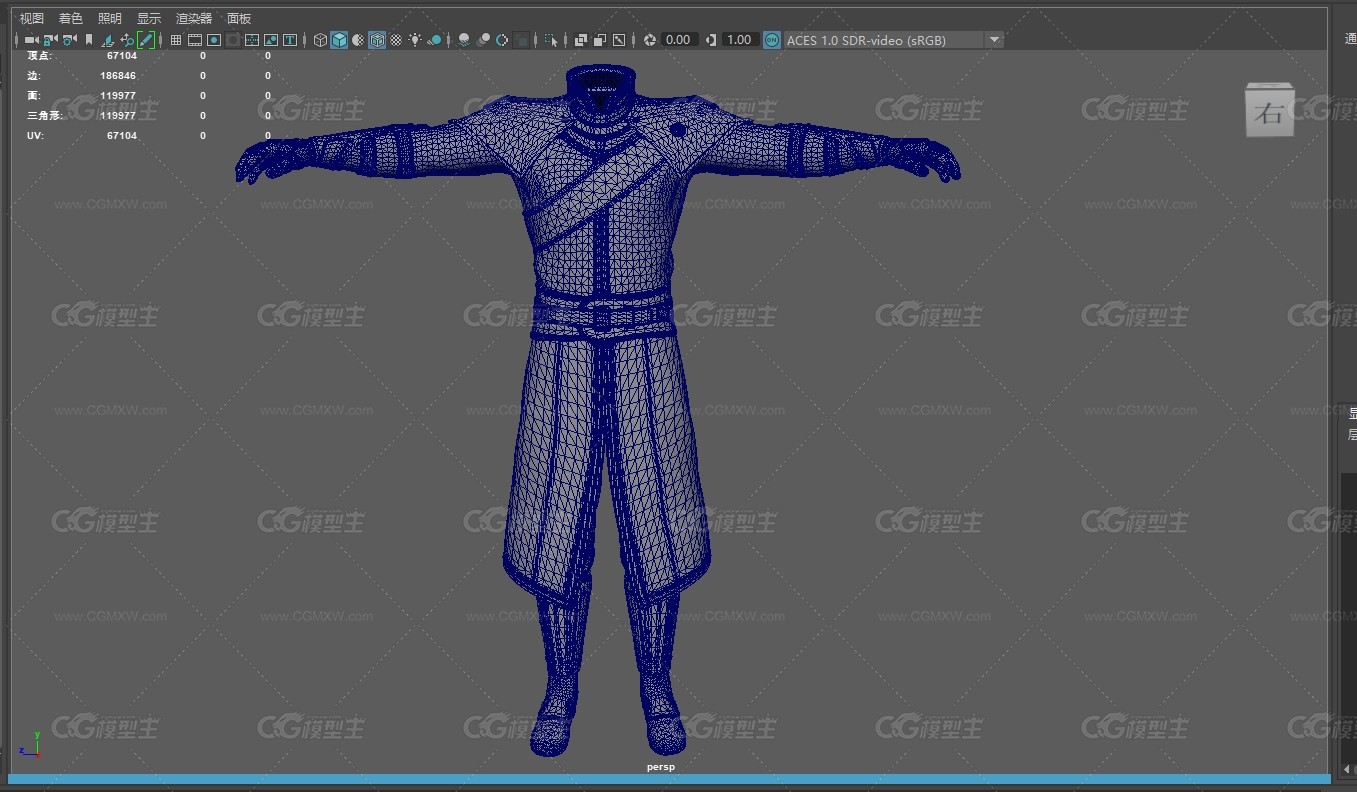This screenshot has height=792, width=1357.
Task: Click Screen Space Ambient Occlusion icon
Action: pos(463,40)
